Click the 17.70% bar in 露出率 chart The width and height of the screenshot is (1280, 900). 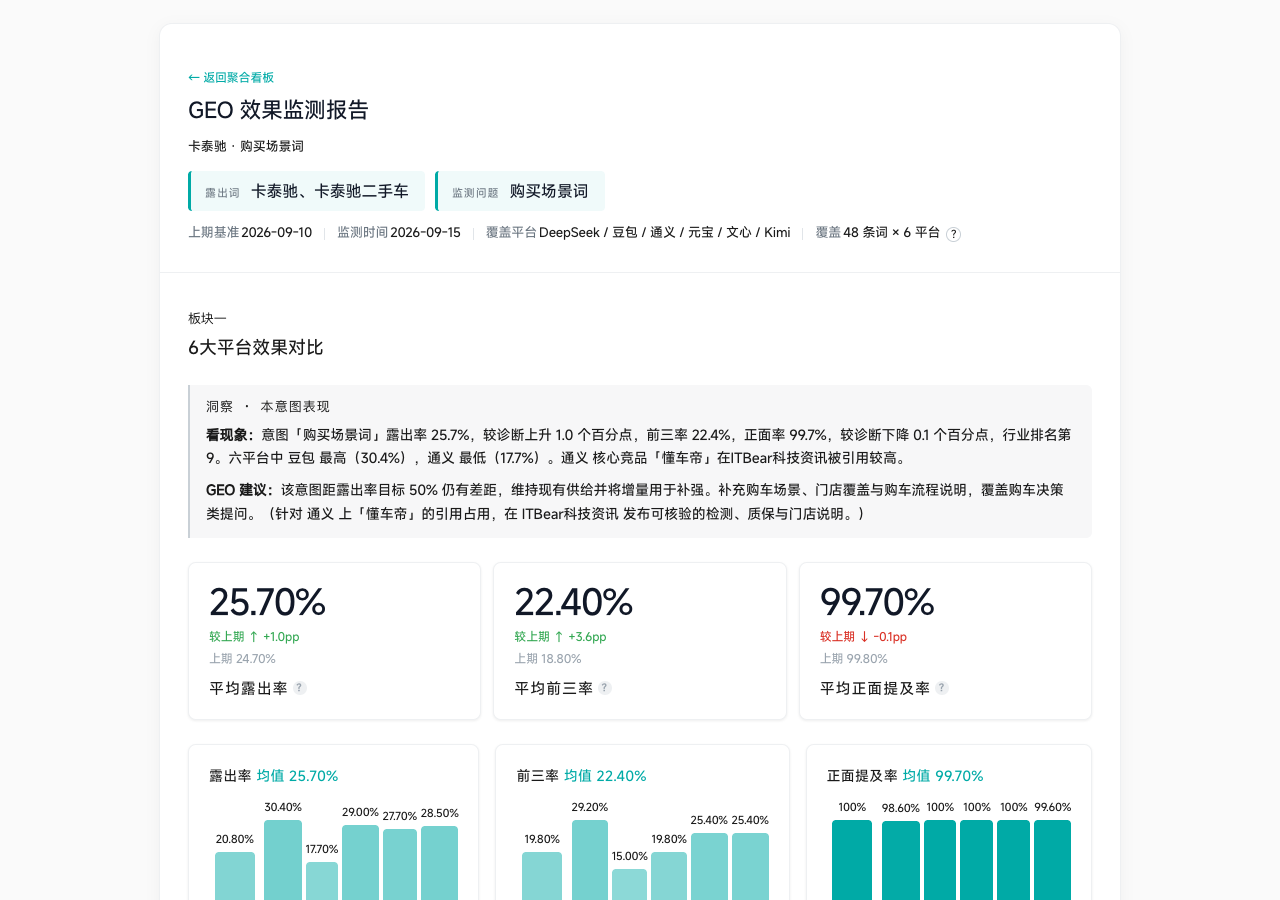pos(322,881)
